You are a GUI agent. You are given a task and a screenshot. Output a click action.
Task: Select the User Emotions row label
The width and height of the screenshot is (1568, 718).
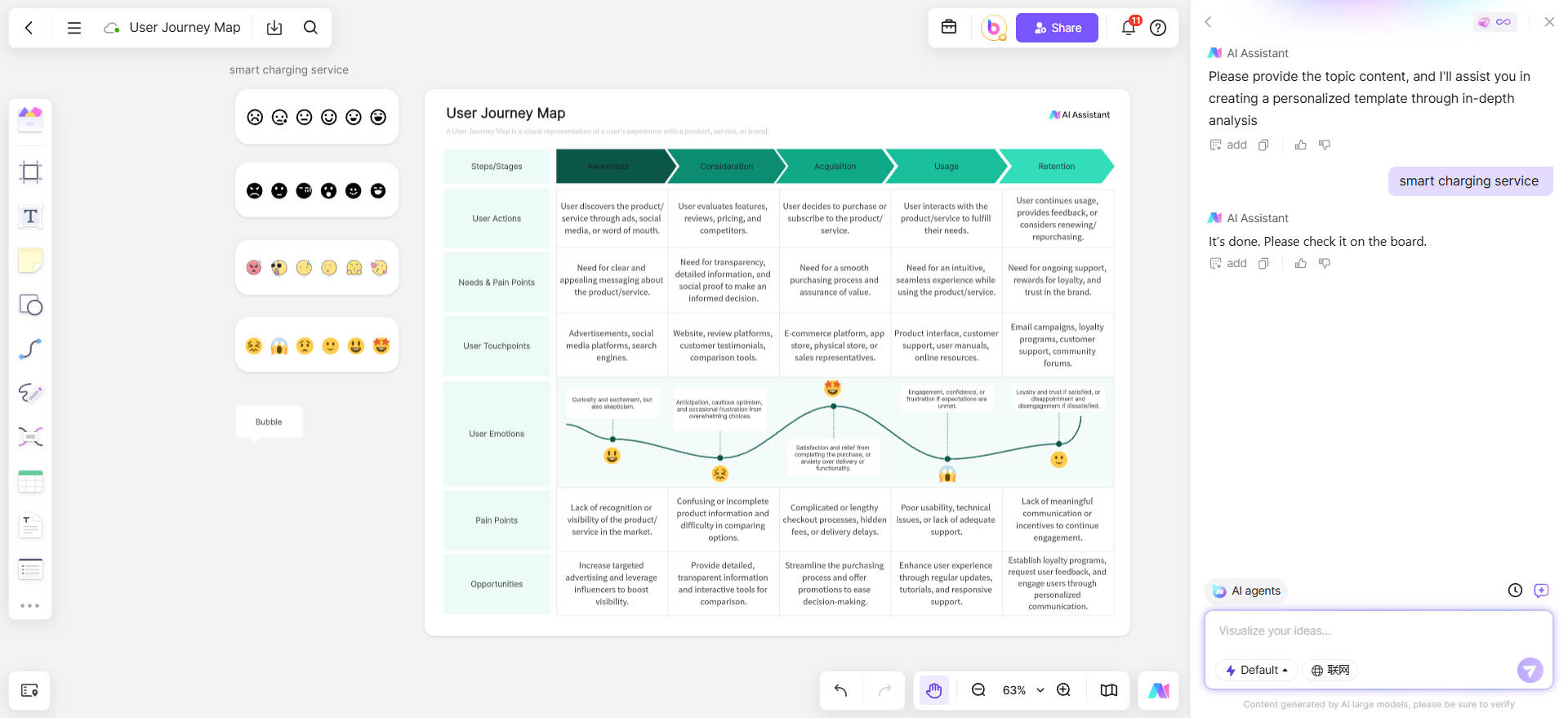point(497,434)
